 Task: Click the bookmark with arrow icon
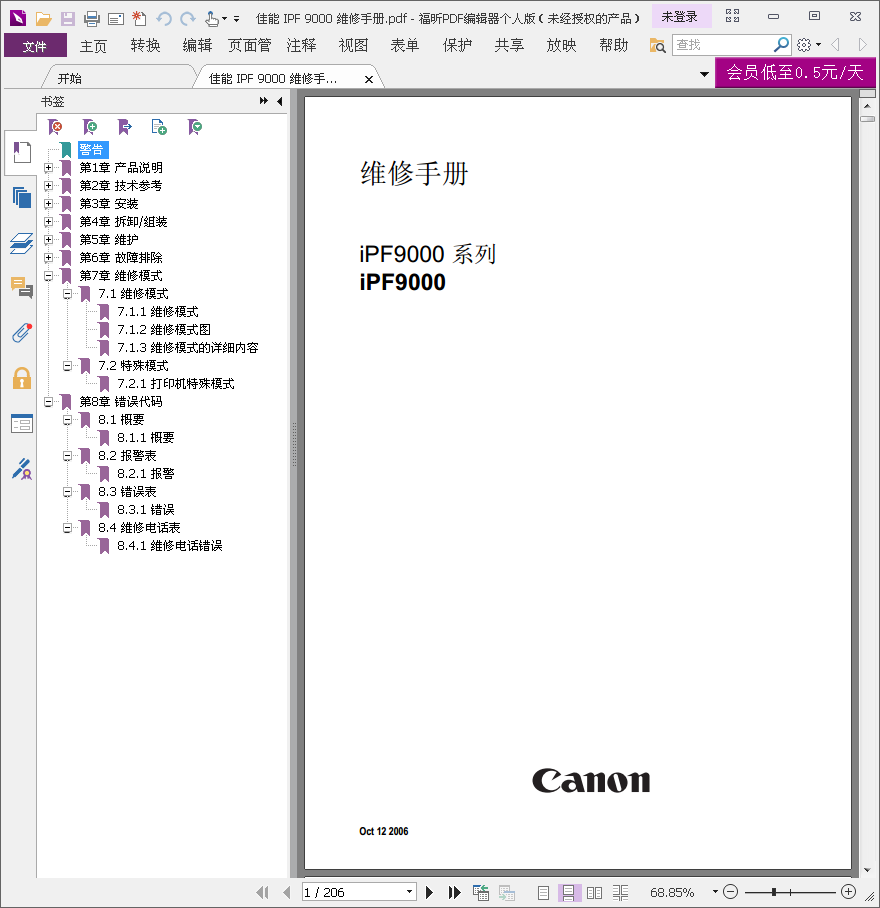pos(124,127)
